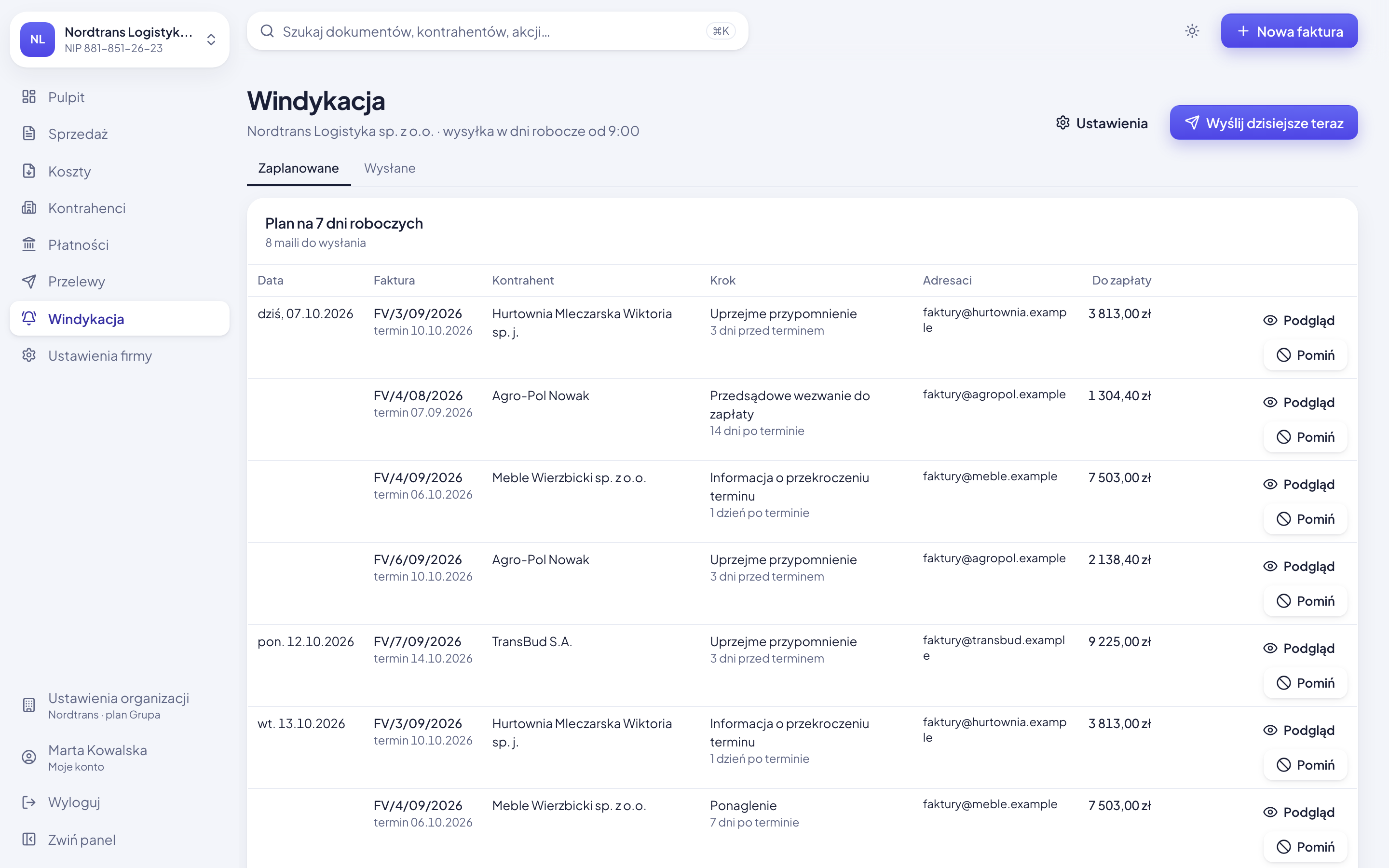This screenshot has height=868, width=1389.
Task: Click the gear icon beside Ustawienia
Action: (x=1062, y=123)
